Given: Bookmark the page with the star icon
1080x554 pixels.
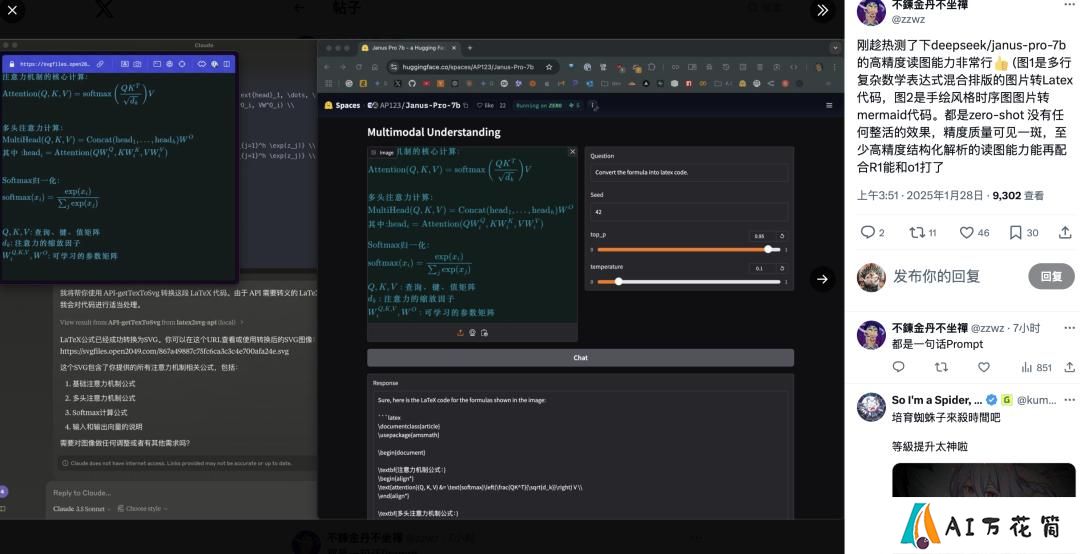Looking at the screenshot, I should [549, 67].
